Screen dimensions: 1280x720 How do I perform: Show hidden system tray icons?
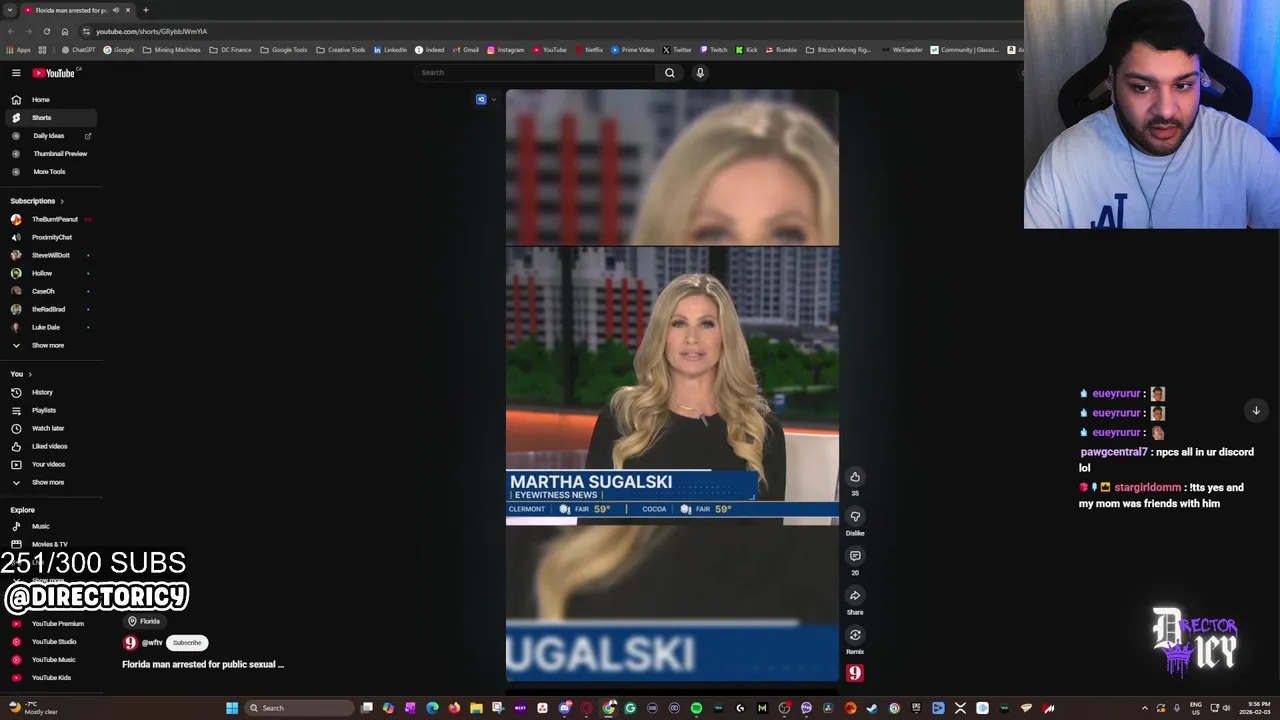pos(1145,708)
